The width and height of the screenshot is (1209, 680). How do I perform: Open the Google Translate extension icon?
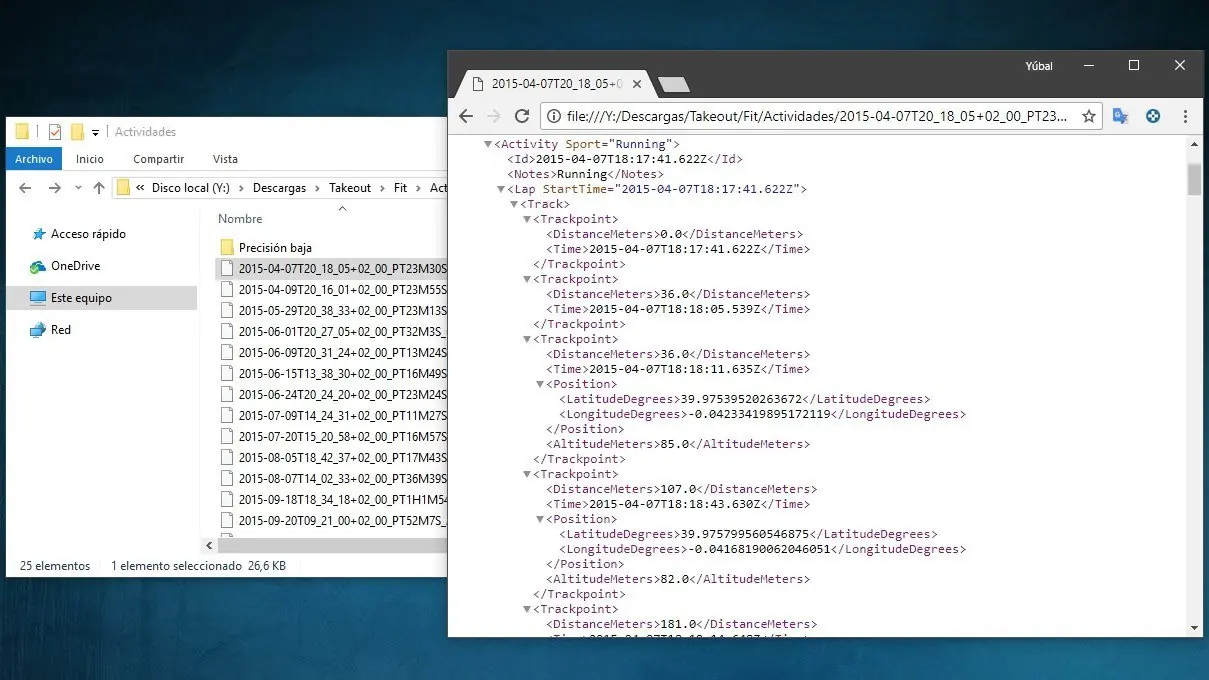(x=1122, y=116)
